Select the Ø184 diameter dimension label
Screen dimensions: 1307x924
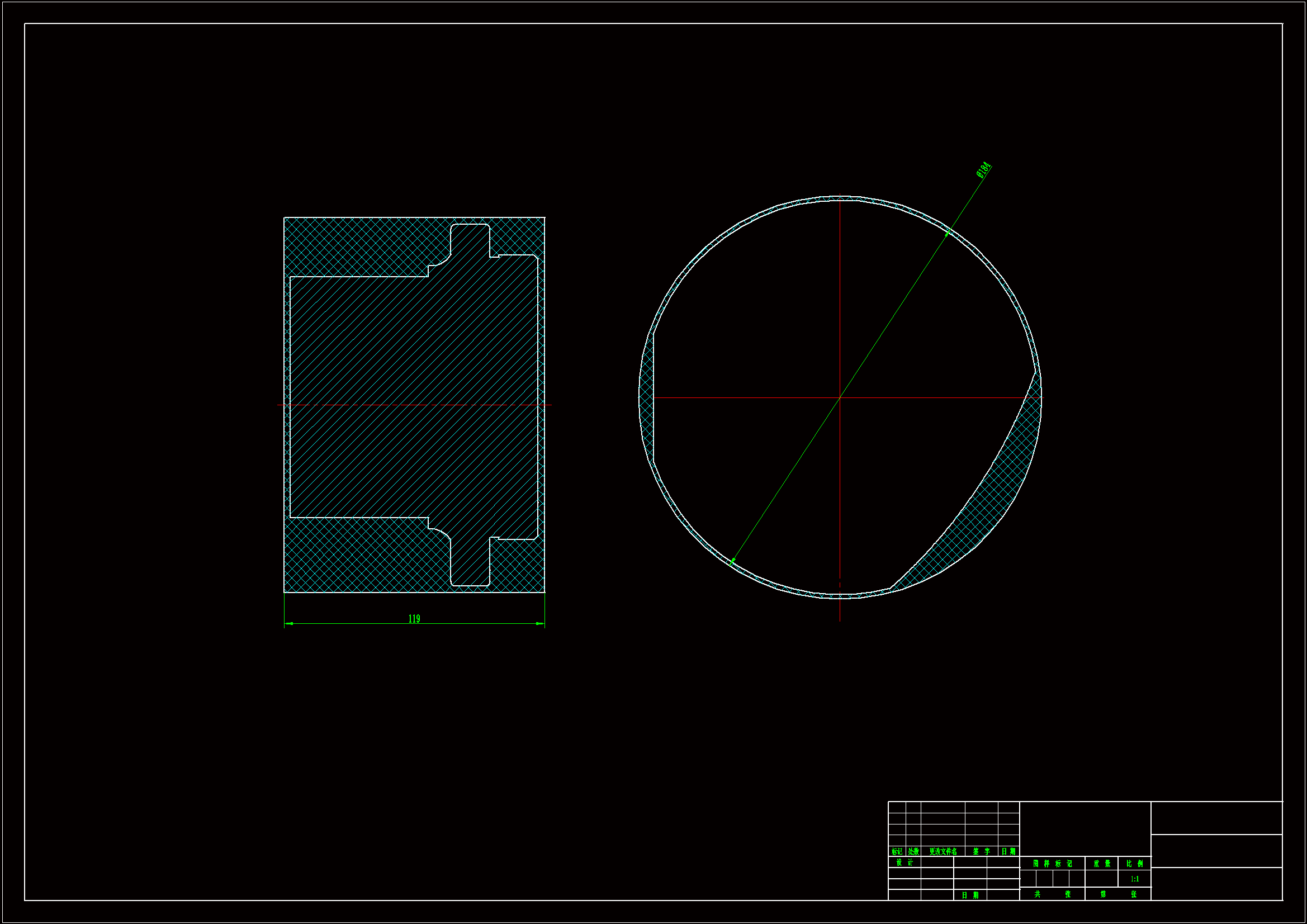(984, 170)
